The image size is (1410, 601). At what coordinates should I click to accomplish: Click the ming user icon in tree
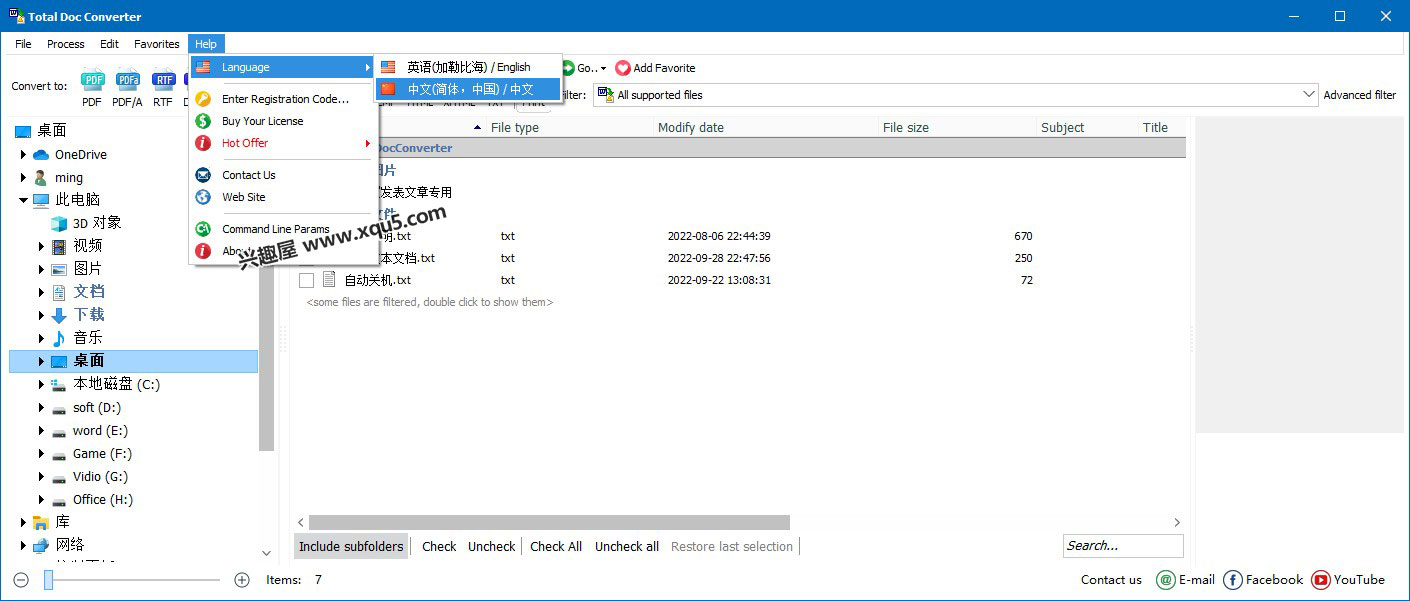click(41, 178)
